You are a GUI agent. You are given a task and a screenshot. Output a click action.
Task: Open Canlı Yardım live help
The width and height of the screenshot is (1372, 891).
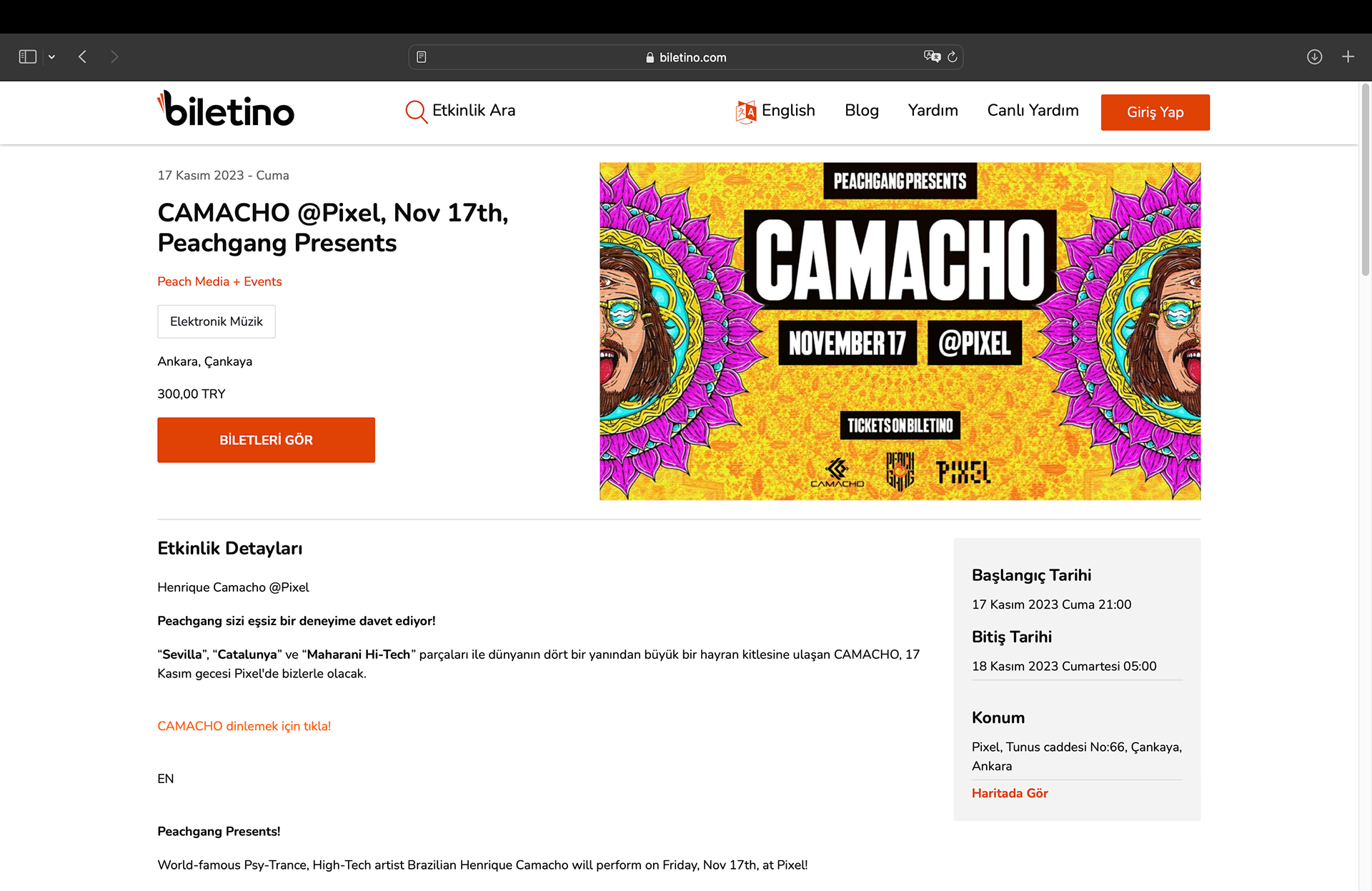[1033, 111]
